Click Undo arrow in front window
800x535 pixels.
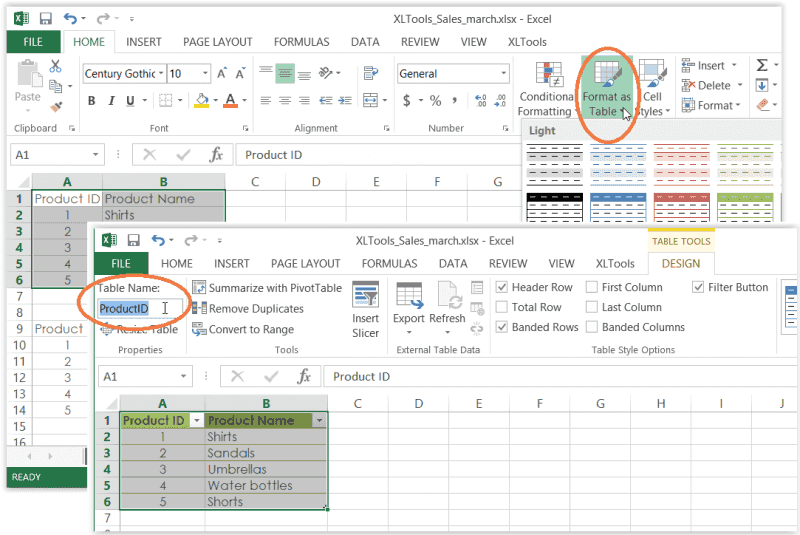pos(159,240)
